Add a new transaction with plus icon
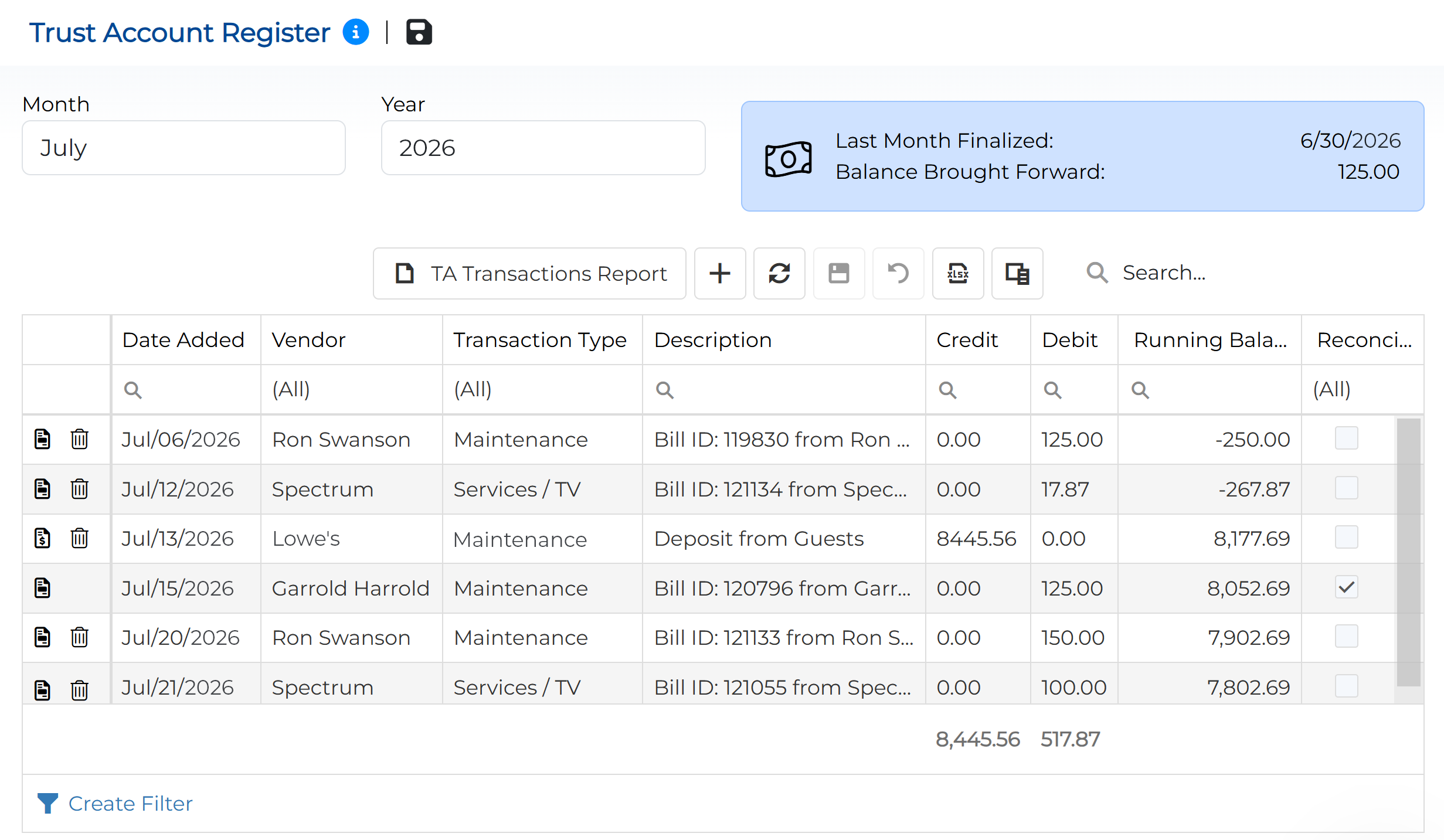 point(719,273)
